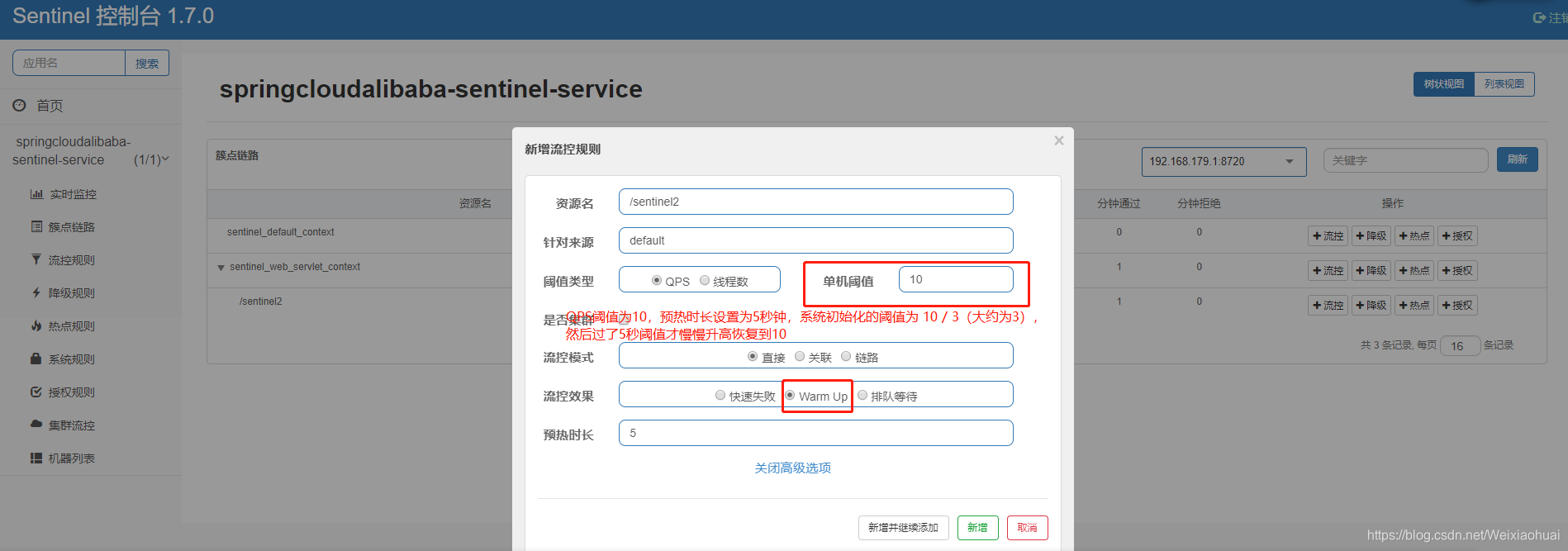Screen dimensions: 1568x551
Task: Expand springcloudalibaba-sentinel-service app in sidebar
Action: point(91,150)
